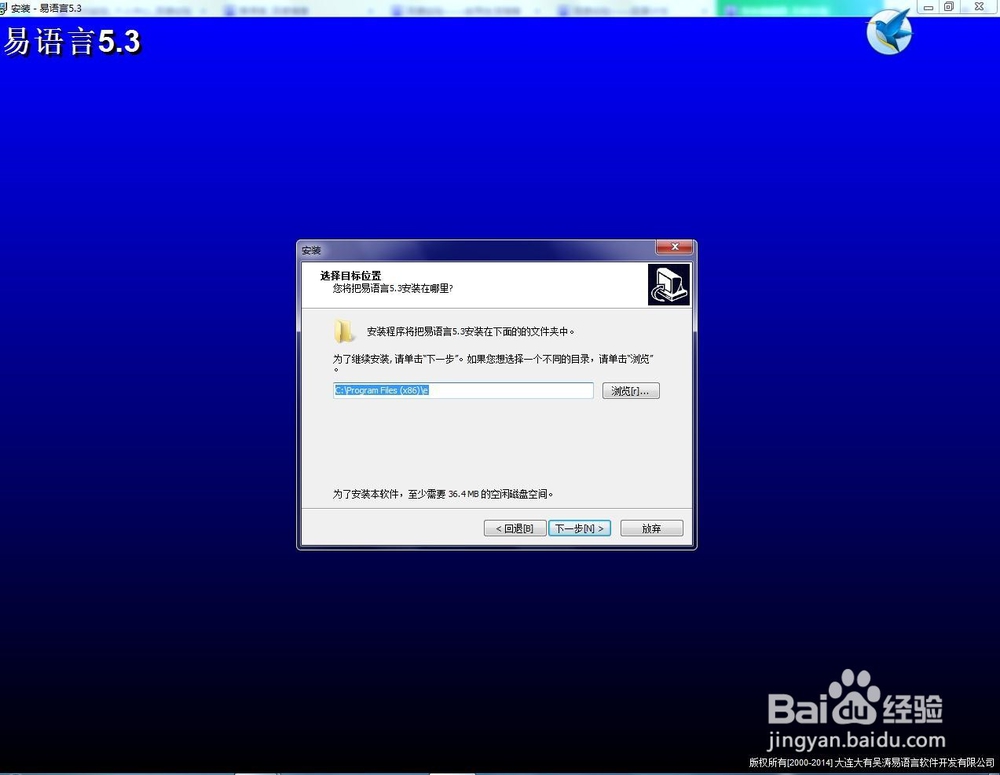The image size is (1000, 775).
Task: Click the 您将把易语言5.3安装在哪里? subtitle
Action: coord(392,288)
